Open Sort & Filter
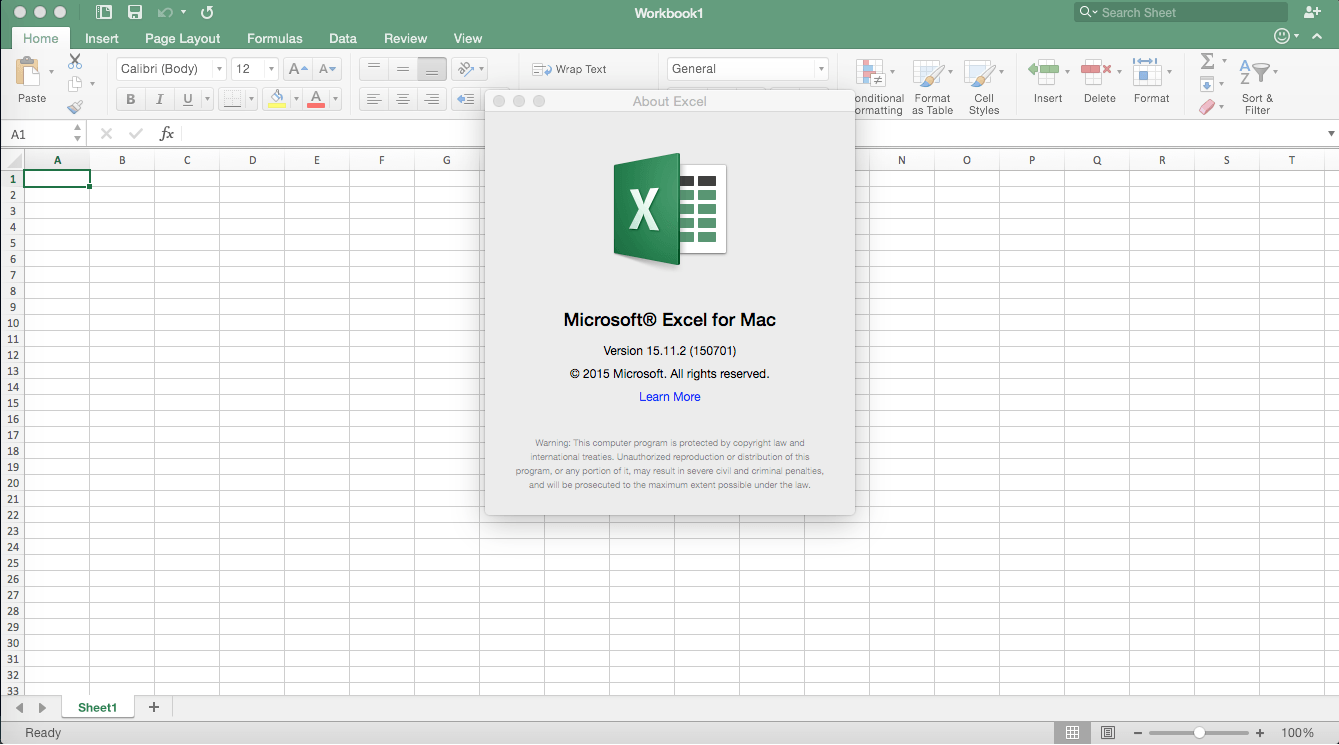The height and width of the screenshot is (745, 1339). point(1257,86)
